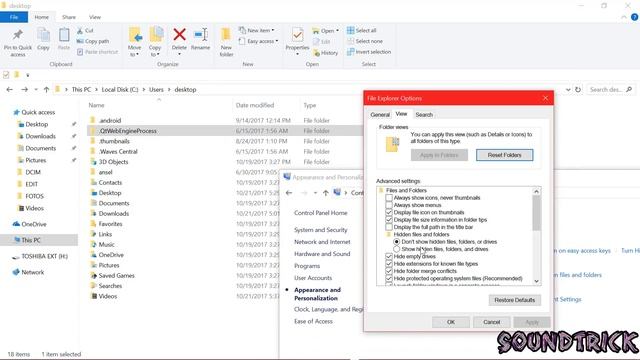Click the Paste ribbon icon
Image resolution: width=640 pixels, height=360 pixels.
[x=64, y=35]
